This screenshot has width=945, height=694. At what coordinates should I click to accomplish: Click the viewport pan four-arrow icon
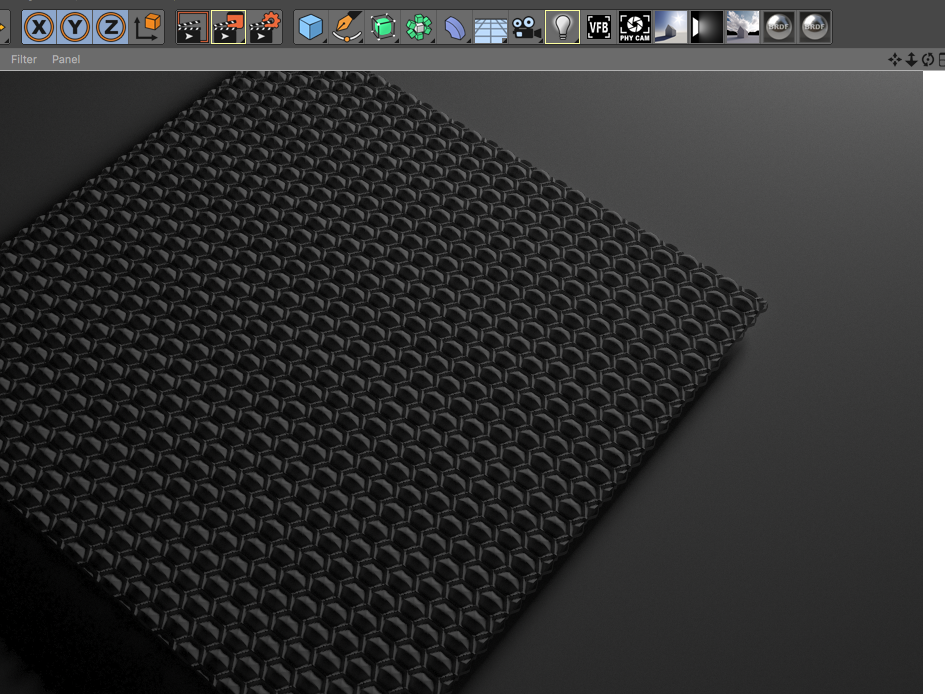[895, 60]
